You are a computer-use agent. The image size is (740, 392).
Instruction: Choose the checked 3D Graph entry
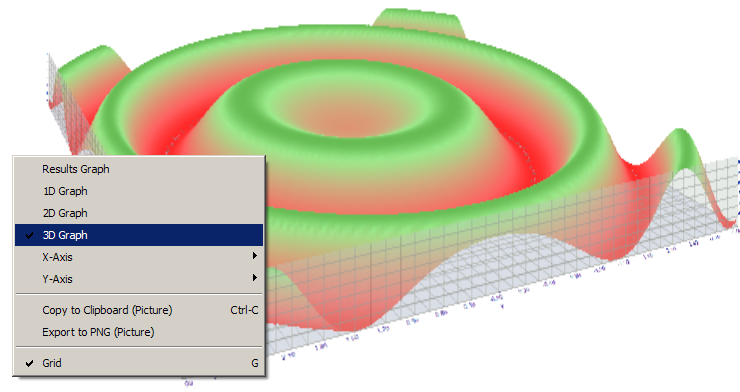click(x=139, y=235)
